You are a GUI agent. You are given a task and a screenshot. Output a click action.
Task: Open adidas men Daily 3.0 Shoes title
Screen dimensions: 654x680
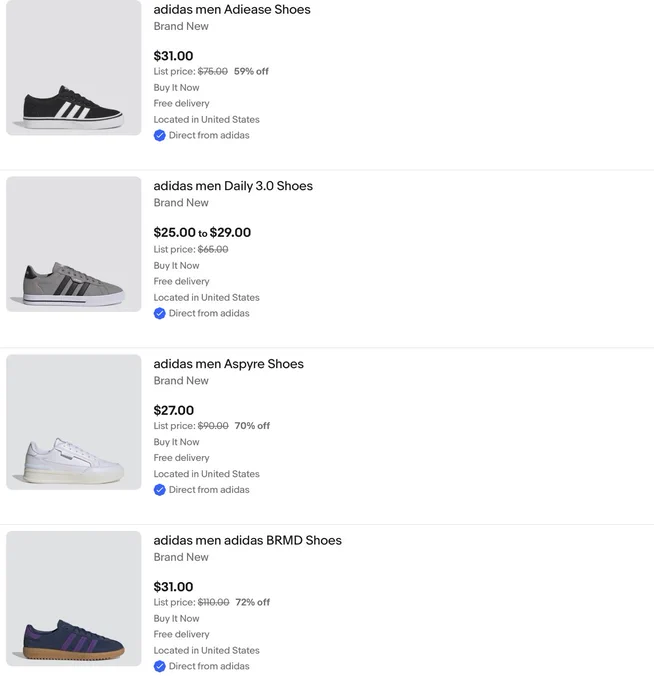pyautogui.click(x=233, y=186)
